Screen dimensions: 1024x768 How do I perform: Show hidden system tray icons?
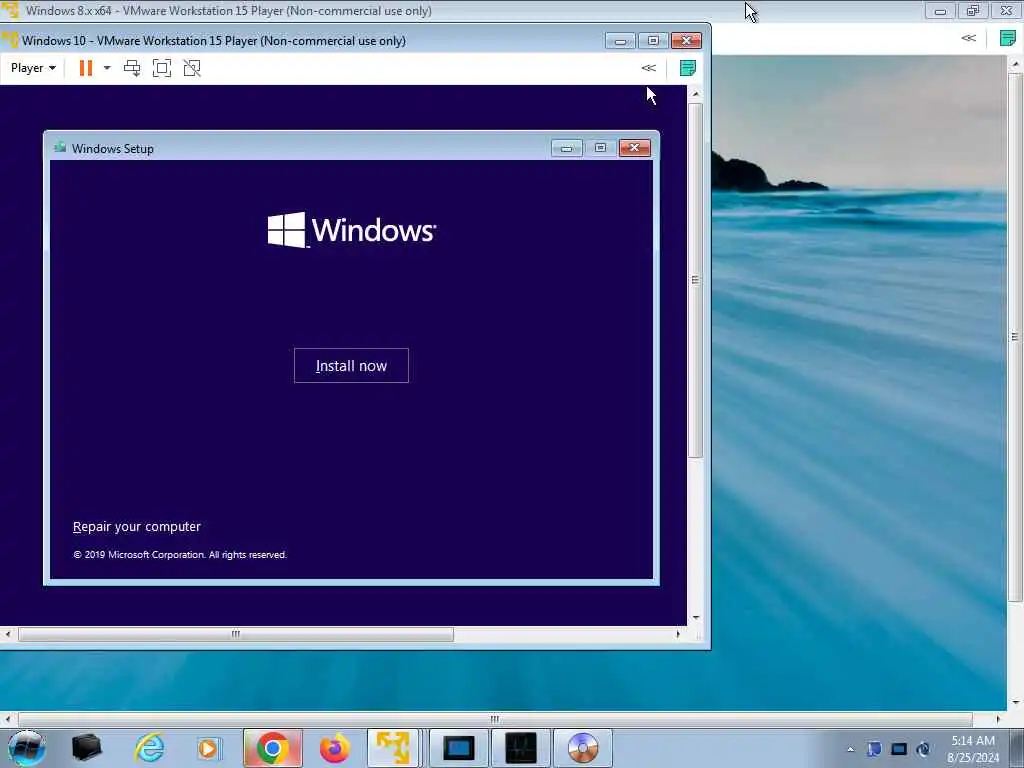(x=850, y=749)
